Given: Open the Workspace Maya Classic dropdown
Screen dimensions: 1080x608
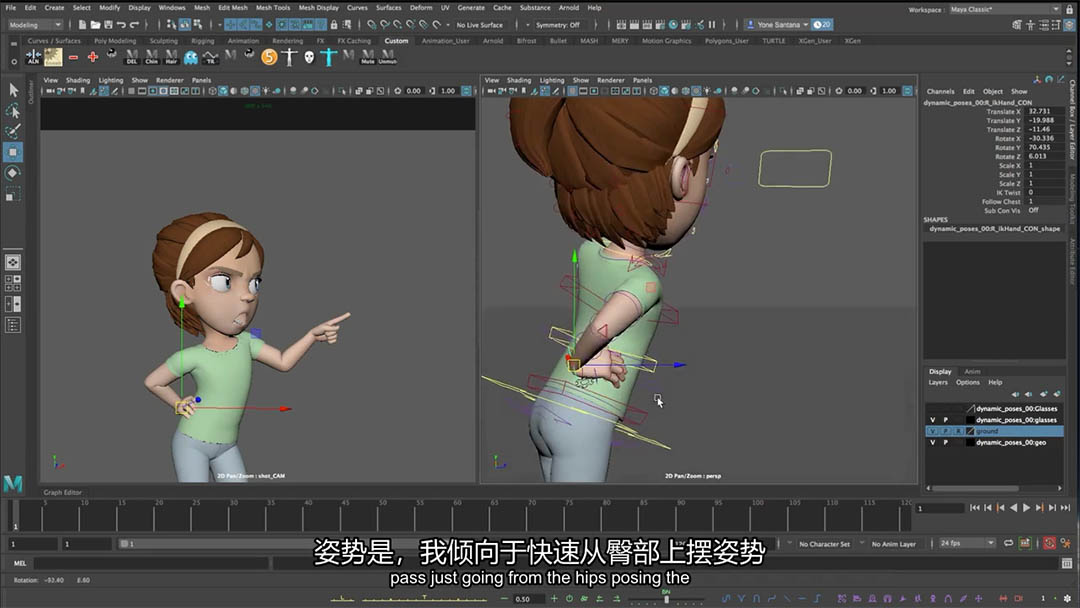Looking at the screenshot, I should pos(1004,10).
